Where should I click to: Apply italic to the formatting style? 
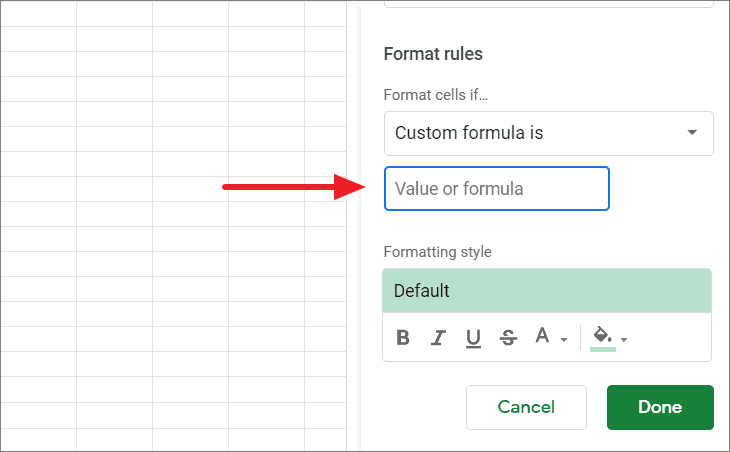pos(438,337)
